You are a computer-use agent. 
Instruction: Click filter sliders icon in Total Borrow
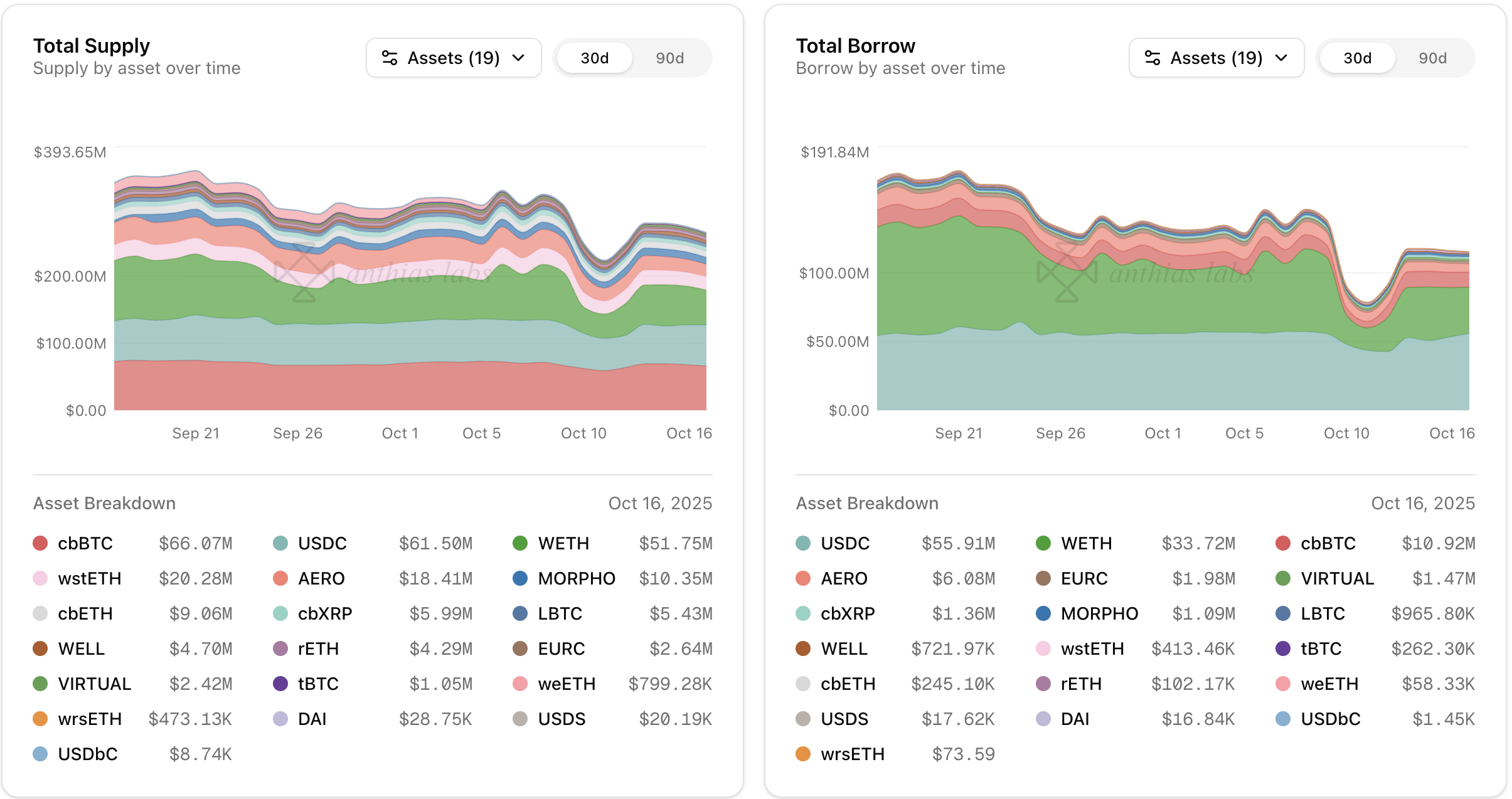(1153, 58)
